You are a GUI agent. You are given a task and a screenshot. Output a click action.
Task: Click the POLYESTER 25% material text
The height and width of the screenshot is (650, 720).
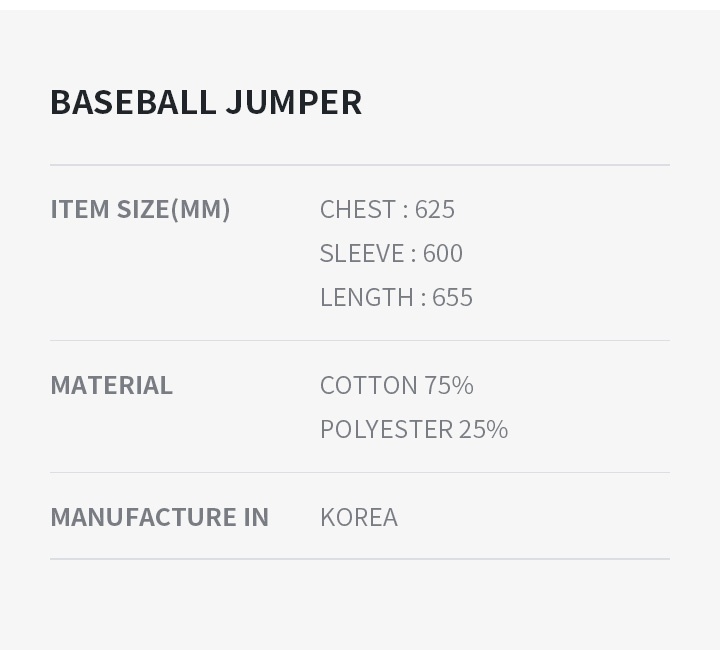[414, 429]
